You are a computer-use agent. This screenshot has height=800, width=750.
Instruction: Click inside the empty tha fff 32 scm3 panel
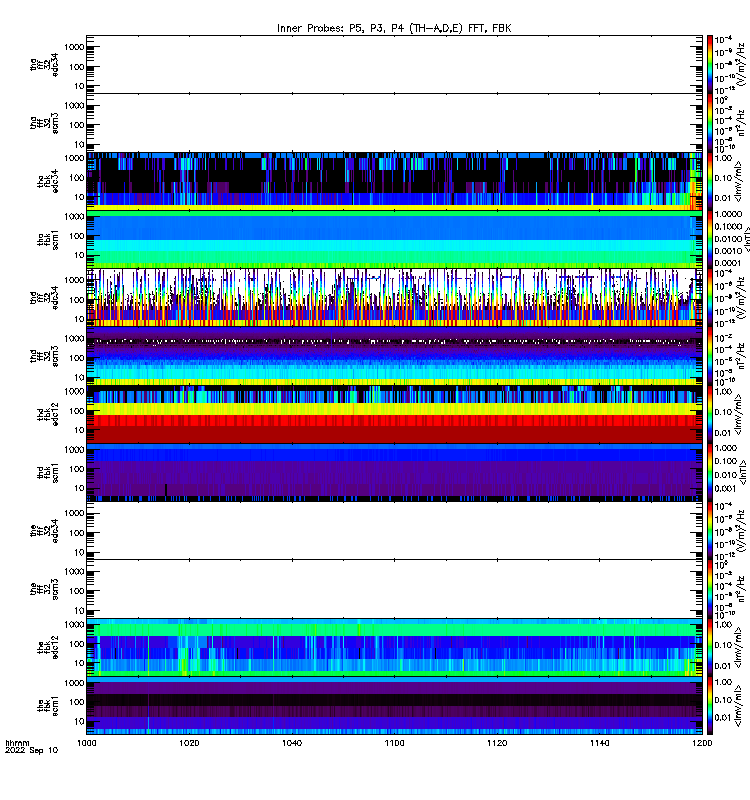pos(394,123)
